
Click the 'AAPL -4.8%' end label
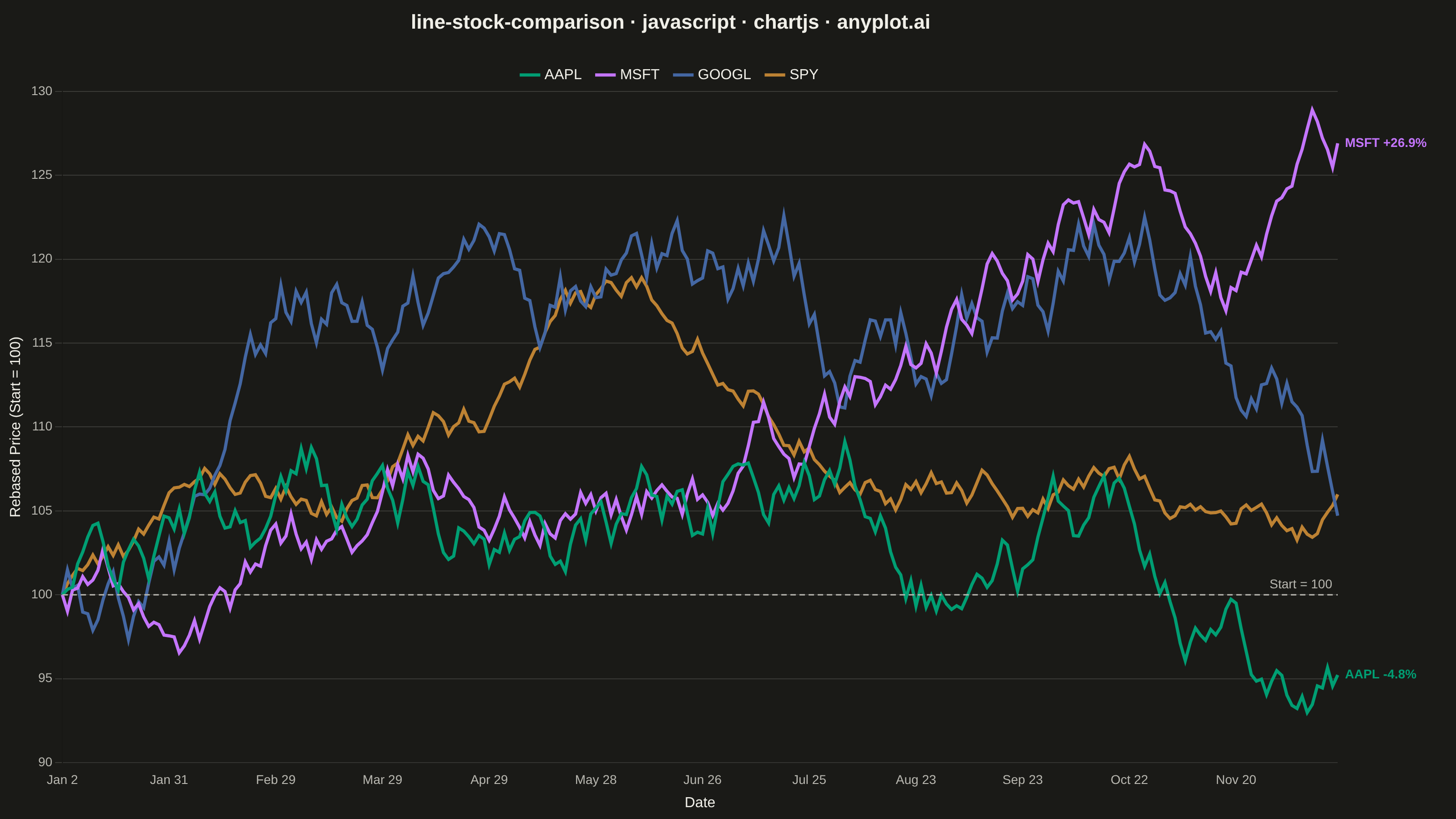(1380, 674)
